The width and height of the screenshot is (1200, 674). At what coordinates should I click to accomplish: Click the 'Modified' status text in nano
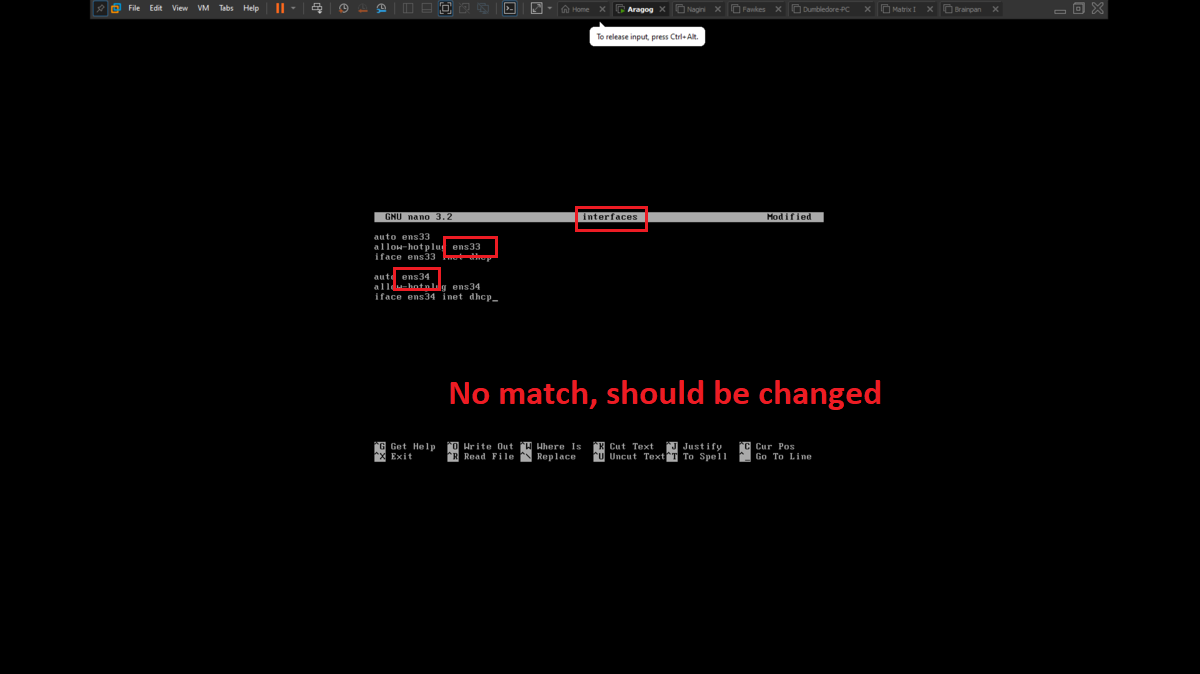click(789, 217)
